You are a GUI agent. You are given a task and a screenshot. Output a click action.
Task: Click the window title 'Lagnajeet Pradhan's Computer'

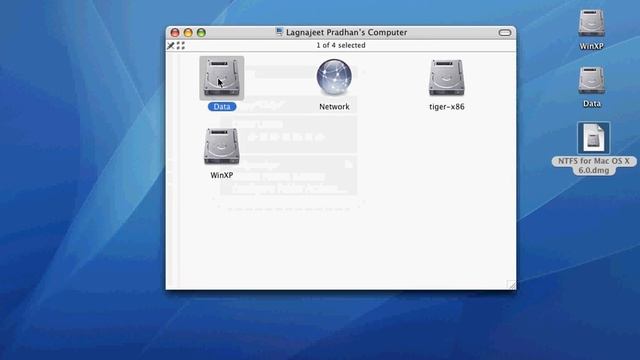[347, 32]
